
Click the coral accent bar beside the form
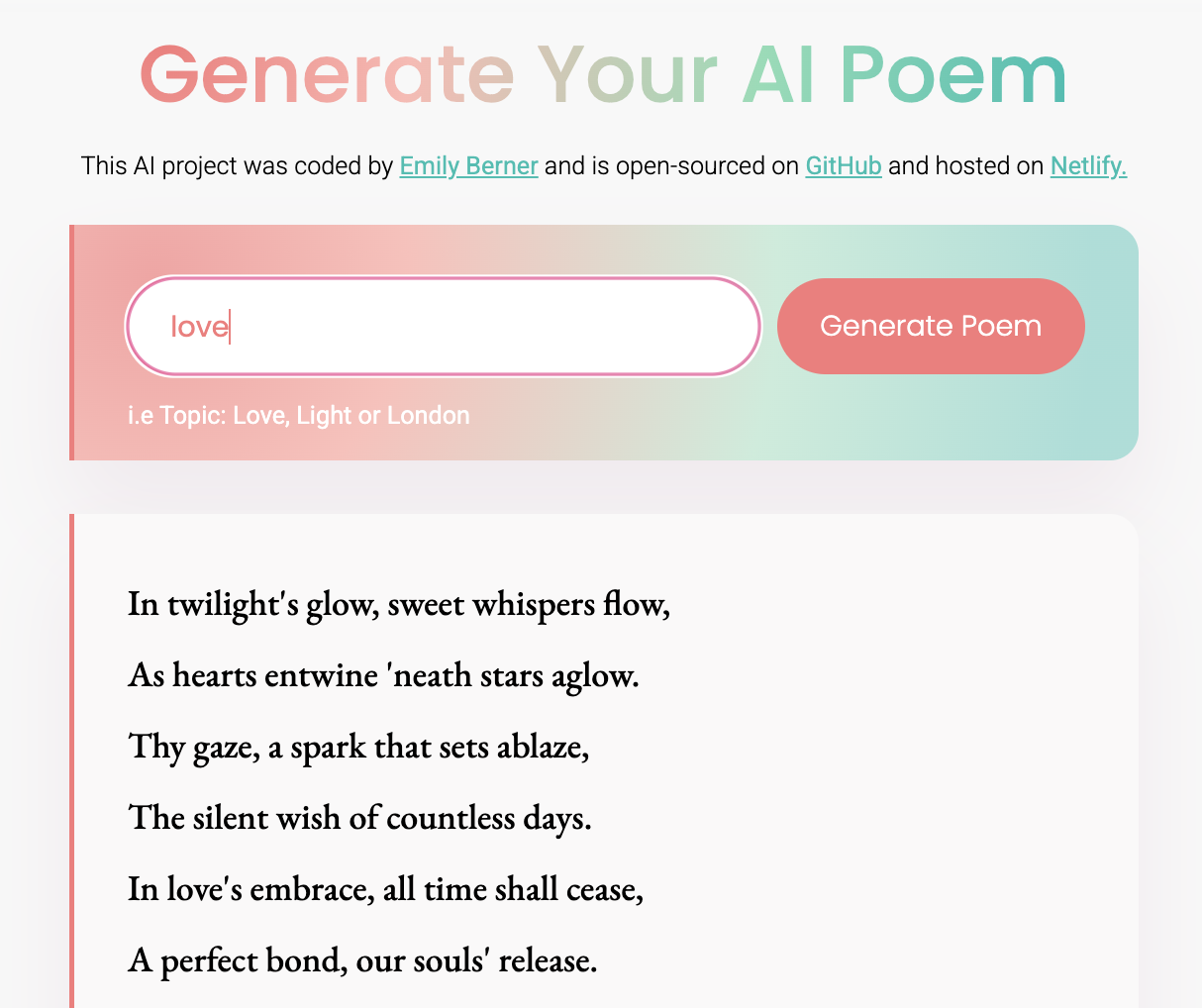(73, 342)
